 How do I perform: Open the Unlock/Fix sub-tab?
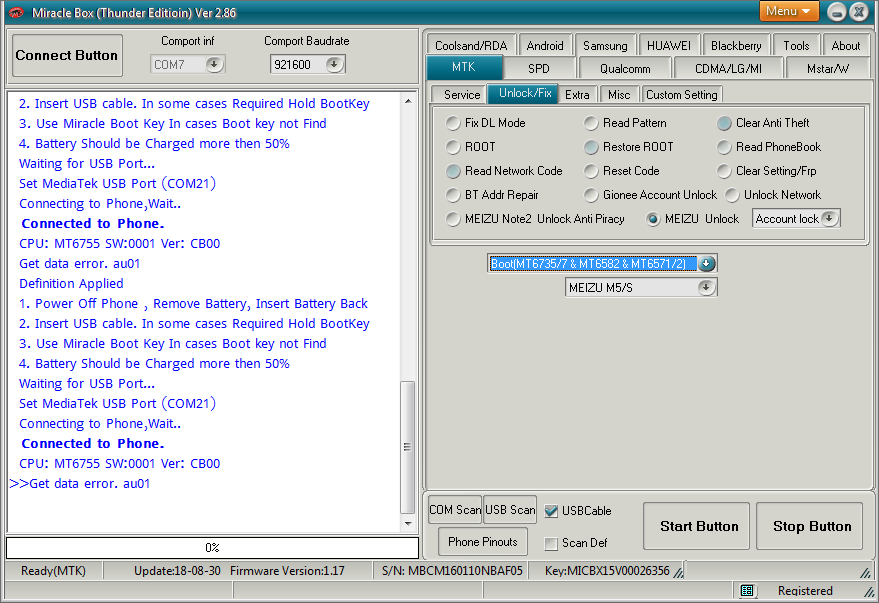[525, 93]
